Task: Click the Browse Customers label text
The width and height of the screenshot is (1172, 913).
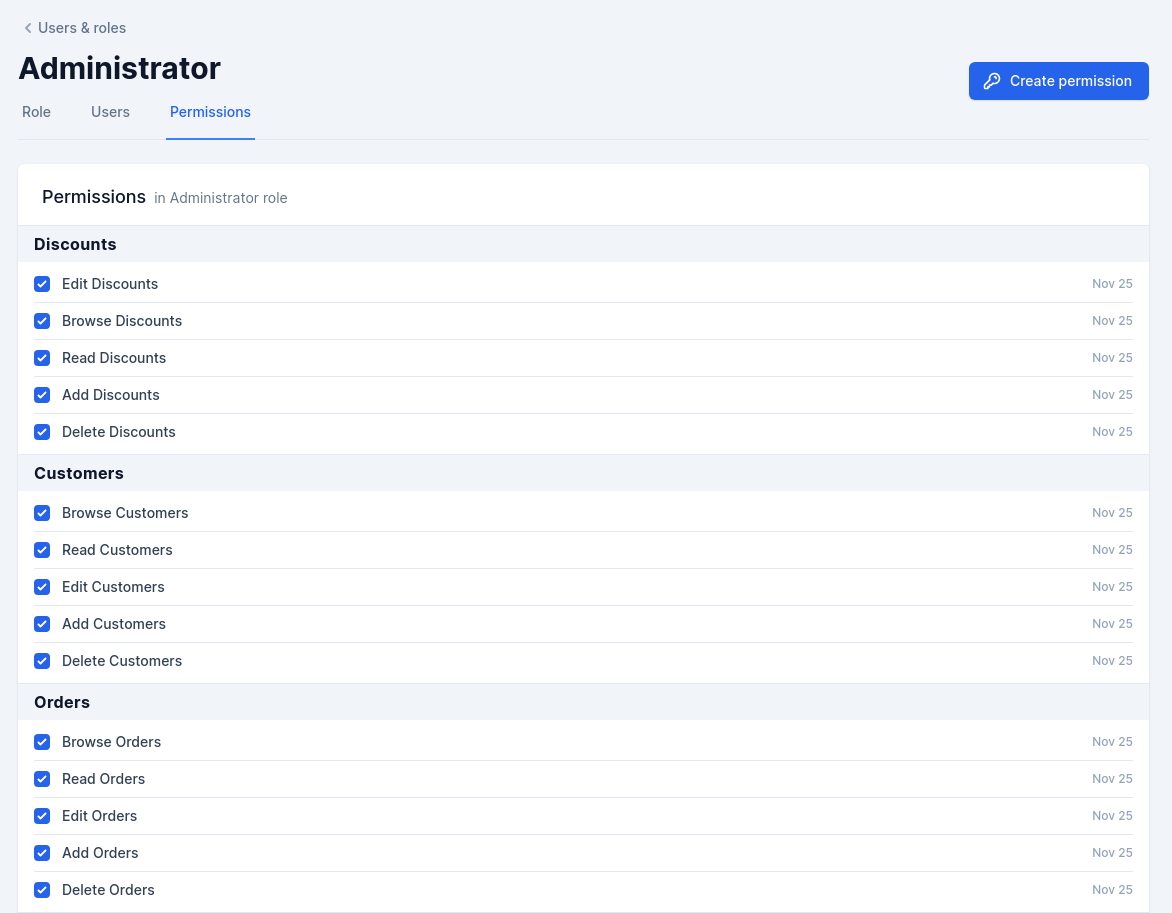Action: click(125, 513)
